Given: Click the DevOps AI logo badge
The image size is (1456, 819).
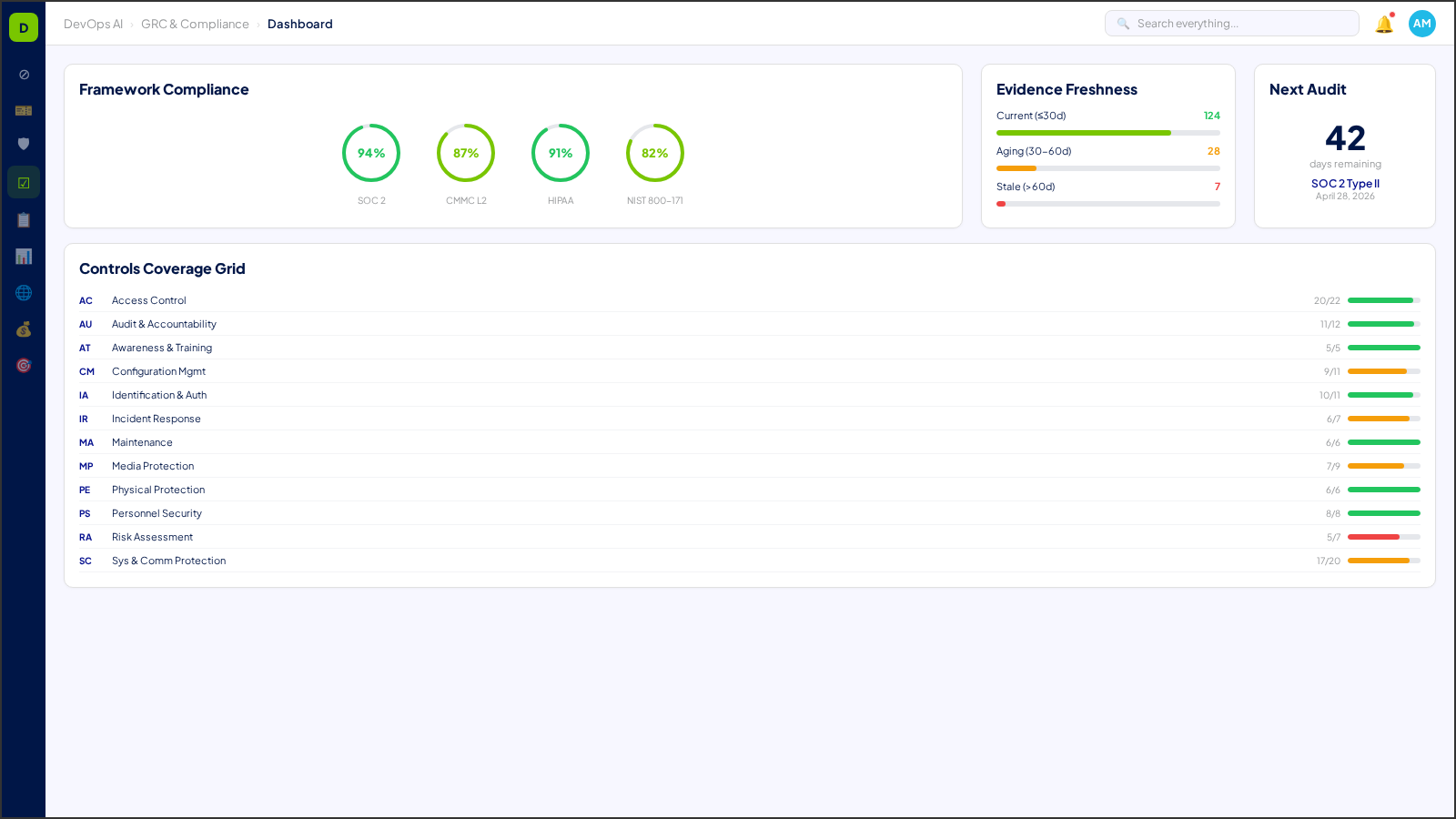Looking at the screenshot, I should (x=23, y=26).
